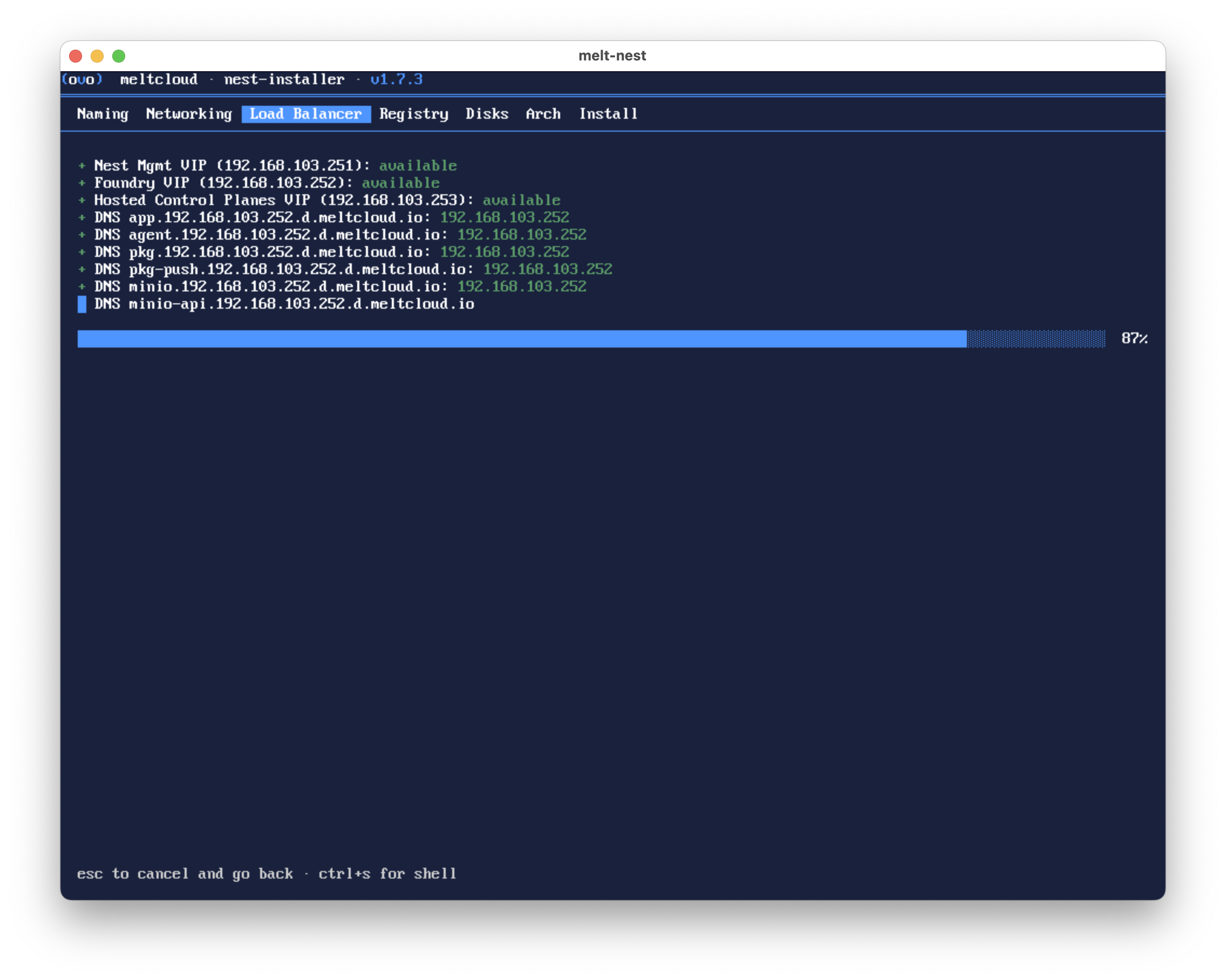Click the ctrl+s for shell hint

point(387,874)
